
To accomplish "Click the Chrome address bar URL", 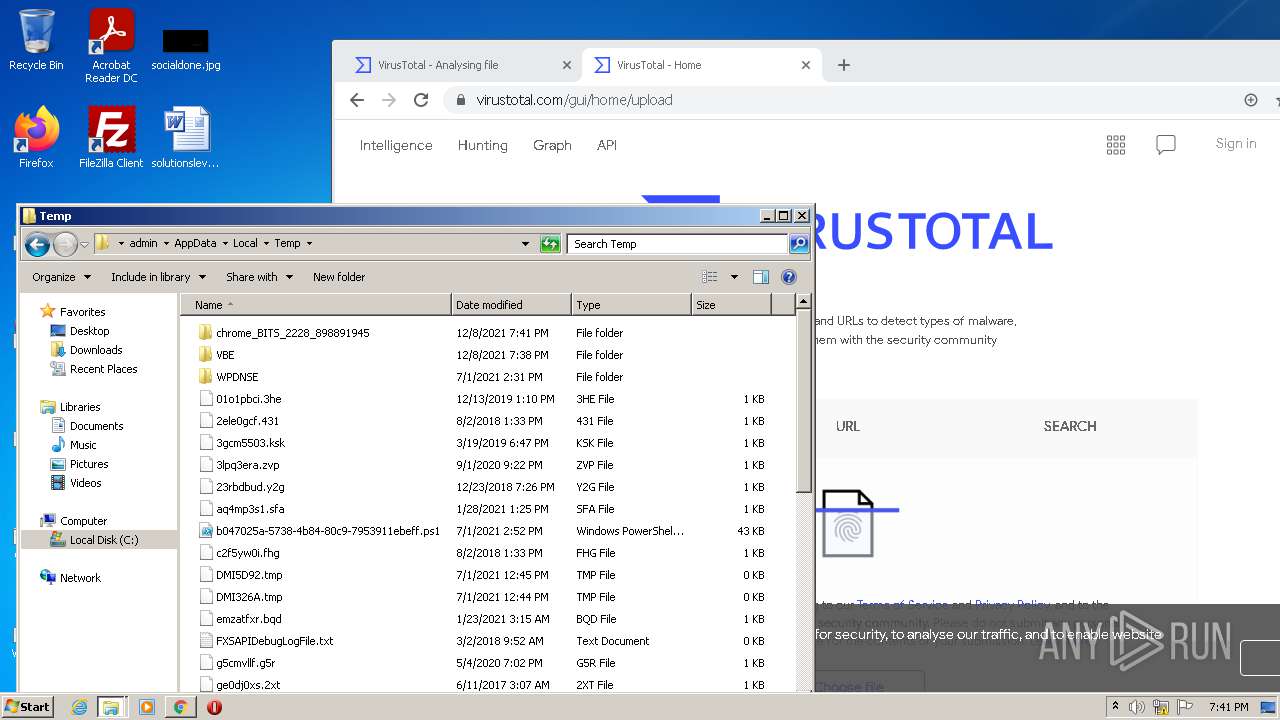I will click(x=574, y=100).
